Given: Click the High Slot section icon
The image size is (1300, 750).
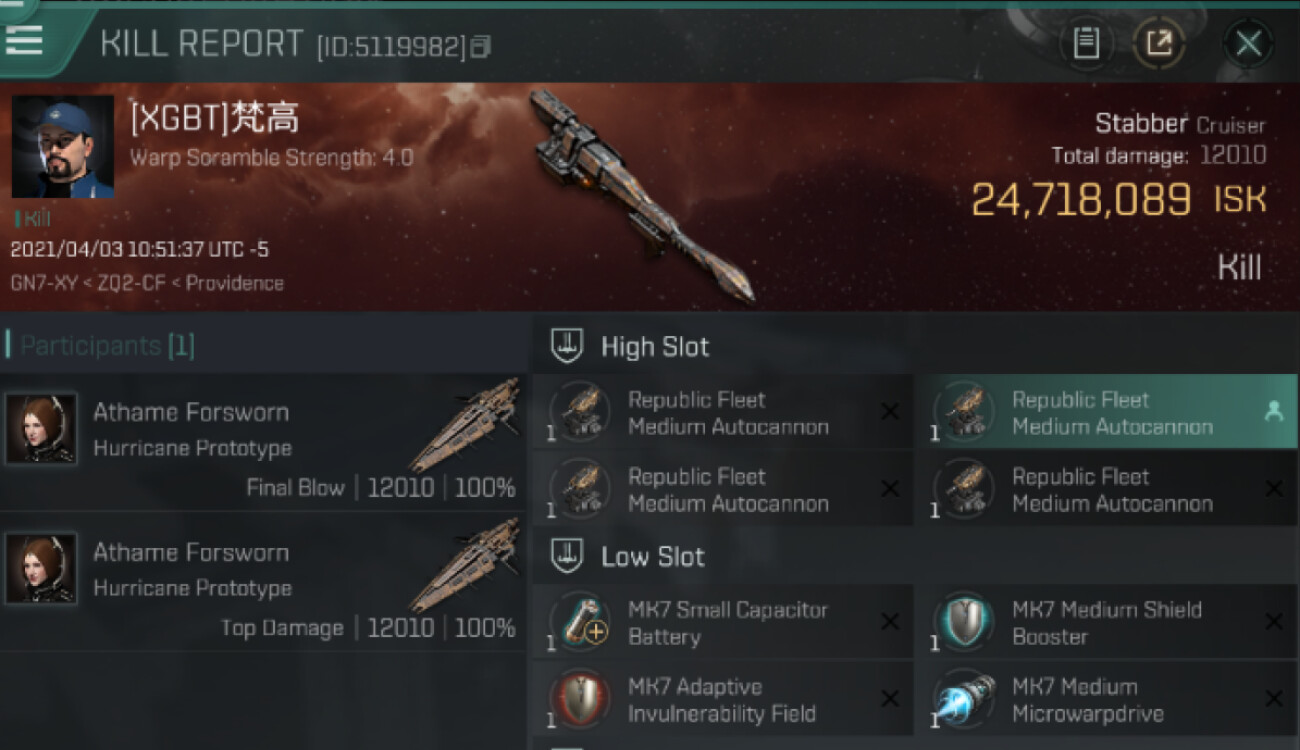Looking at the screenshot, I should (x=567, y=346).
